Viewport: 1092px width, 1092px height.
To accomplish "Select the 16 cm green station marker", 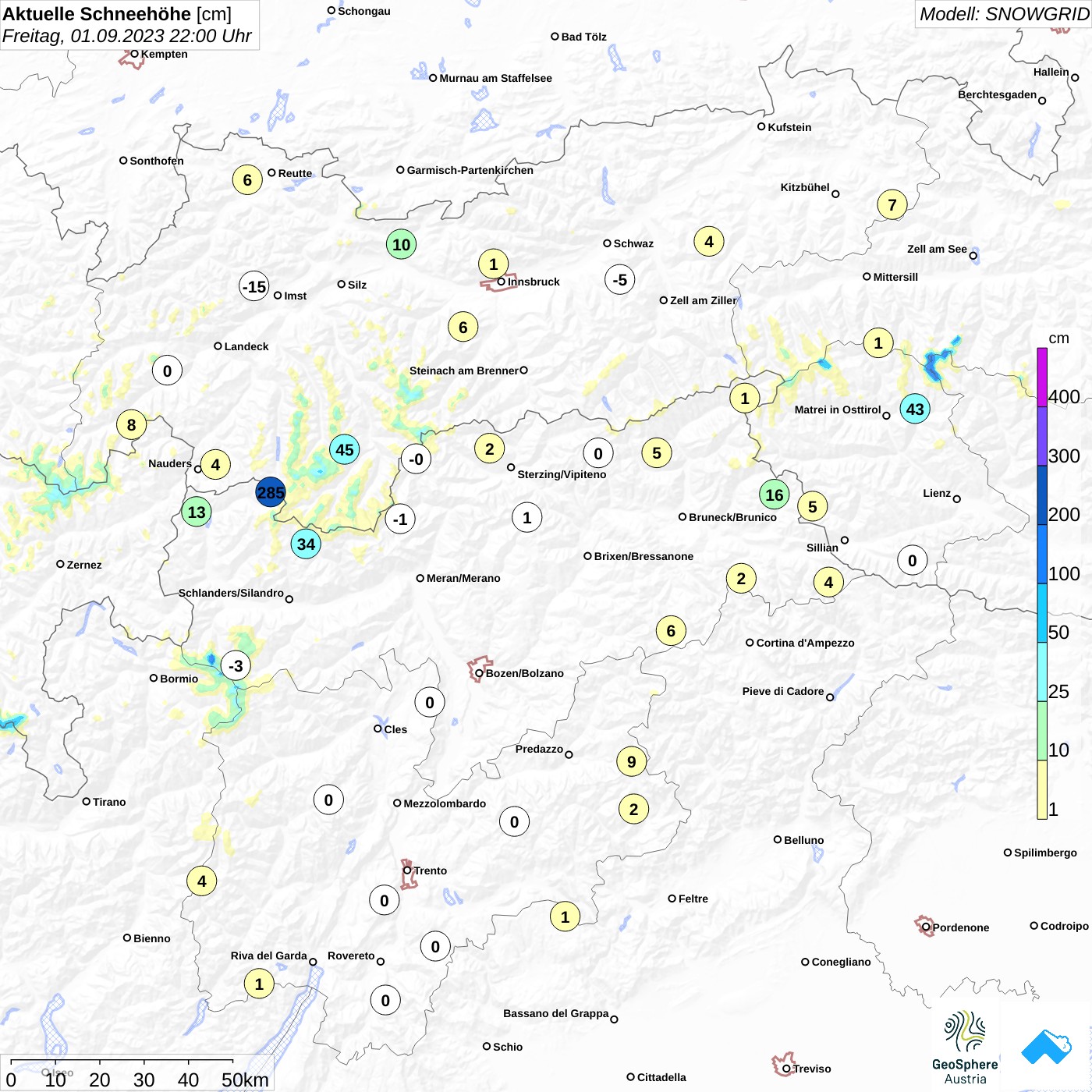I will (x=774, y=495).
